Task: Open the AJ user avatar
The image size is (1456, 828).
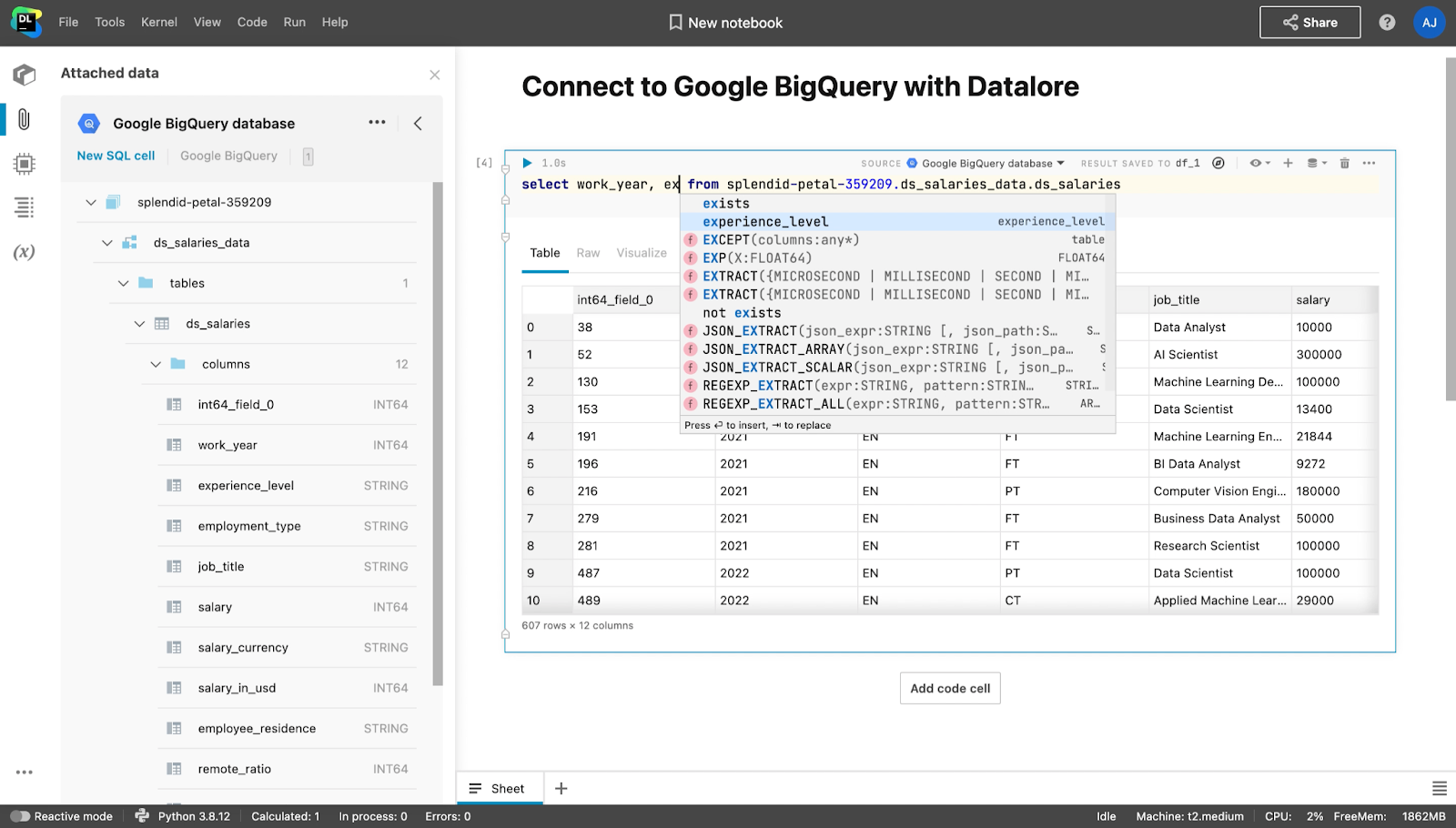Action: (1429, 23)
